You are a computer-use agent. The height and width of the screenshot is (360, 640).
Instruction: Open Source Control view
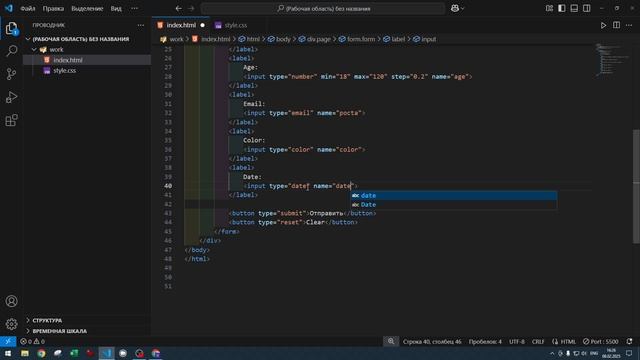coord(11,74)
